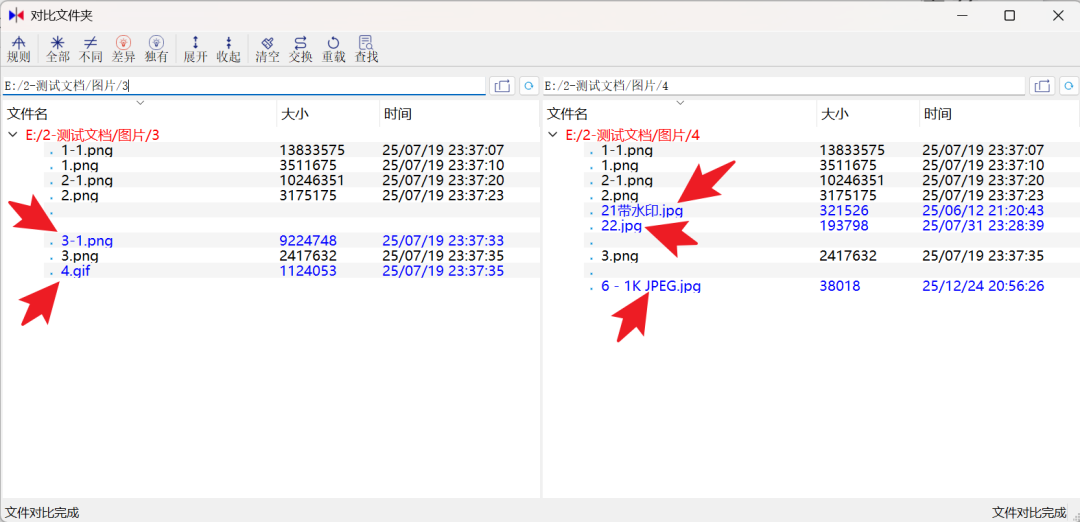Select 6 - 1K JPEG.jpg file
1080x522 pixels.
tap(651, 286)
